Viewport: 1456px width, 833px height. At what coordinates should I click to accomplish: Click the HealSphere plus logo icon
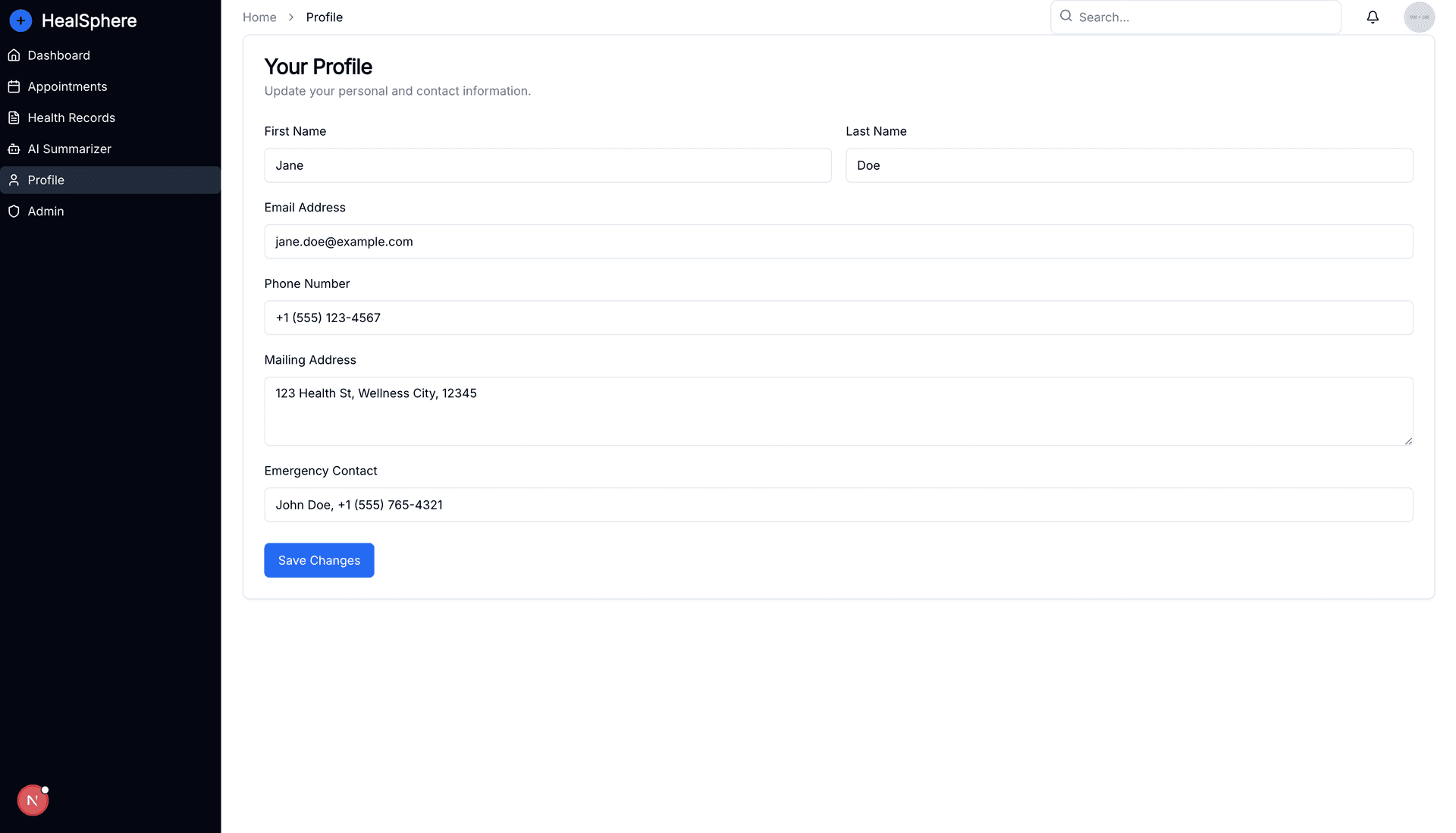pyautogui.click(x=20, y=20)
